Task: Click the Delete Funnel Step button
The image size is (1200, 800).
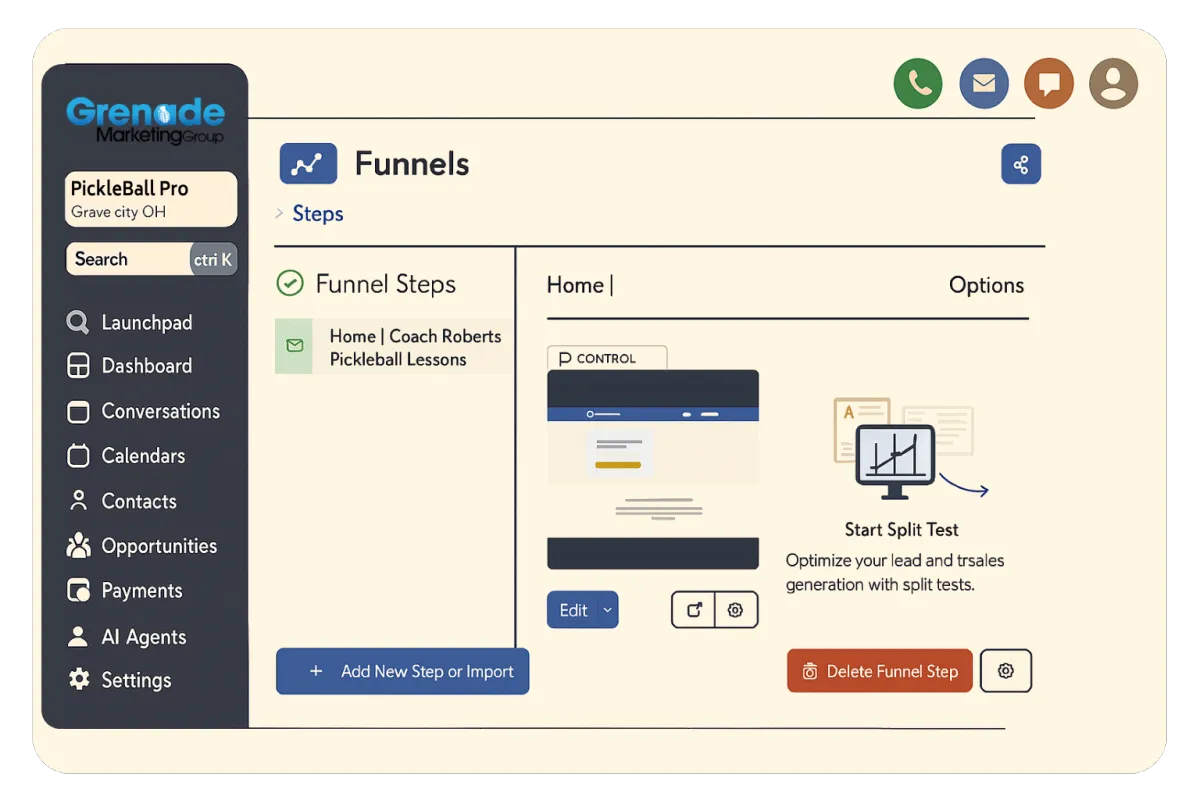Action: coord(880,672)
